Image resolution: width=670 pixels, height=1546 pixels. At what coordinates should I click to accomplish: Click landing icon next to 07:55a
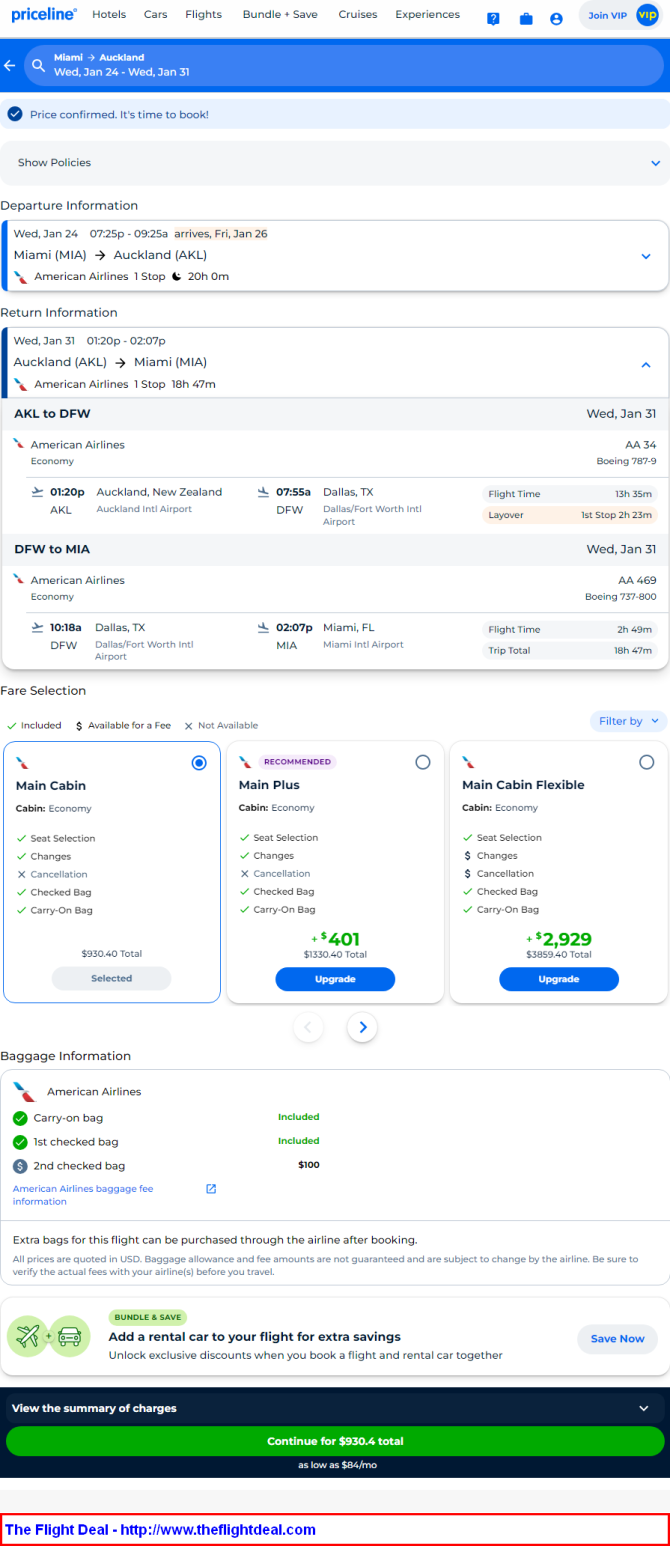(x=264, y=492)
